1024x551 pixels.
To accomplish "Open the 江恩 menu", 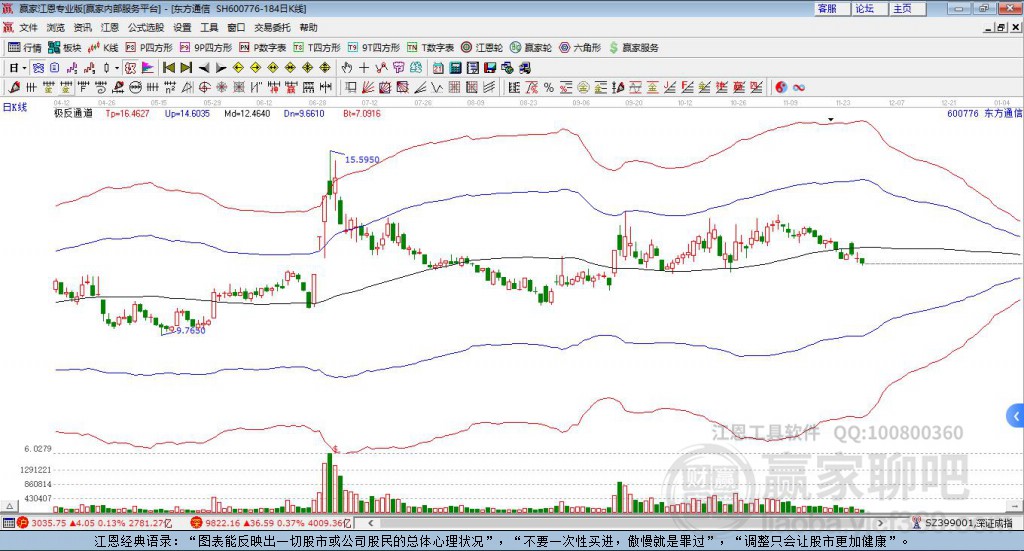I will (x=109, y=28).
